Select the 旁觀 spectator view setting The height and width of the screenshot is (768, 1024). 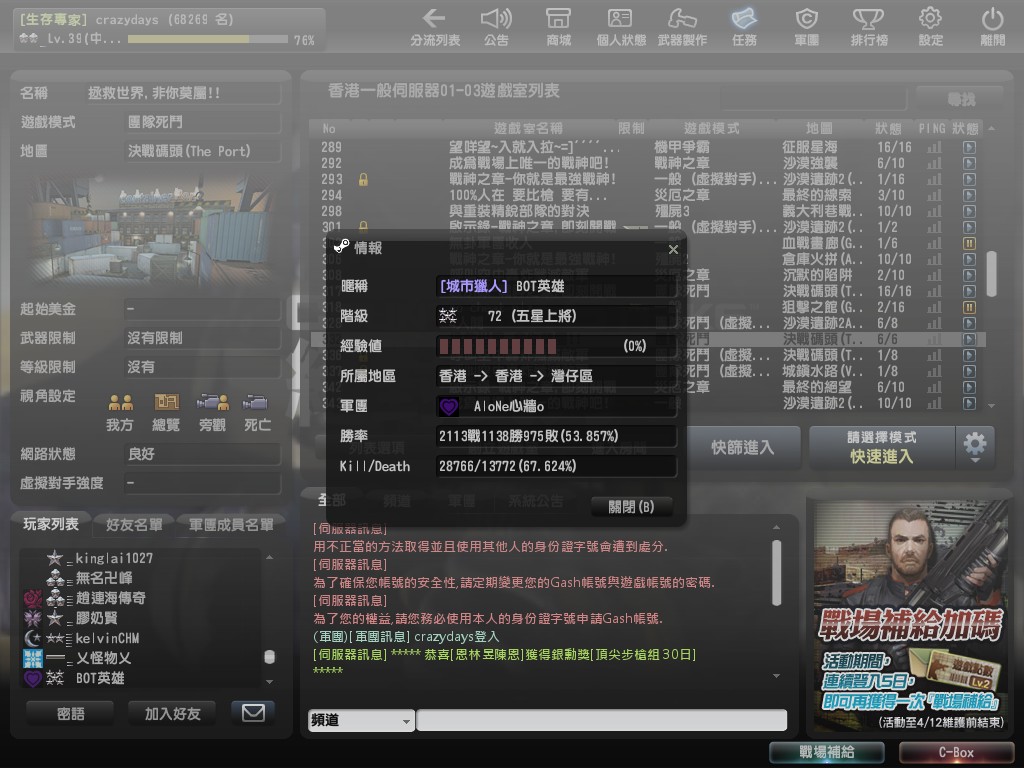212,411
